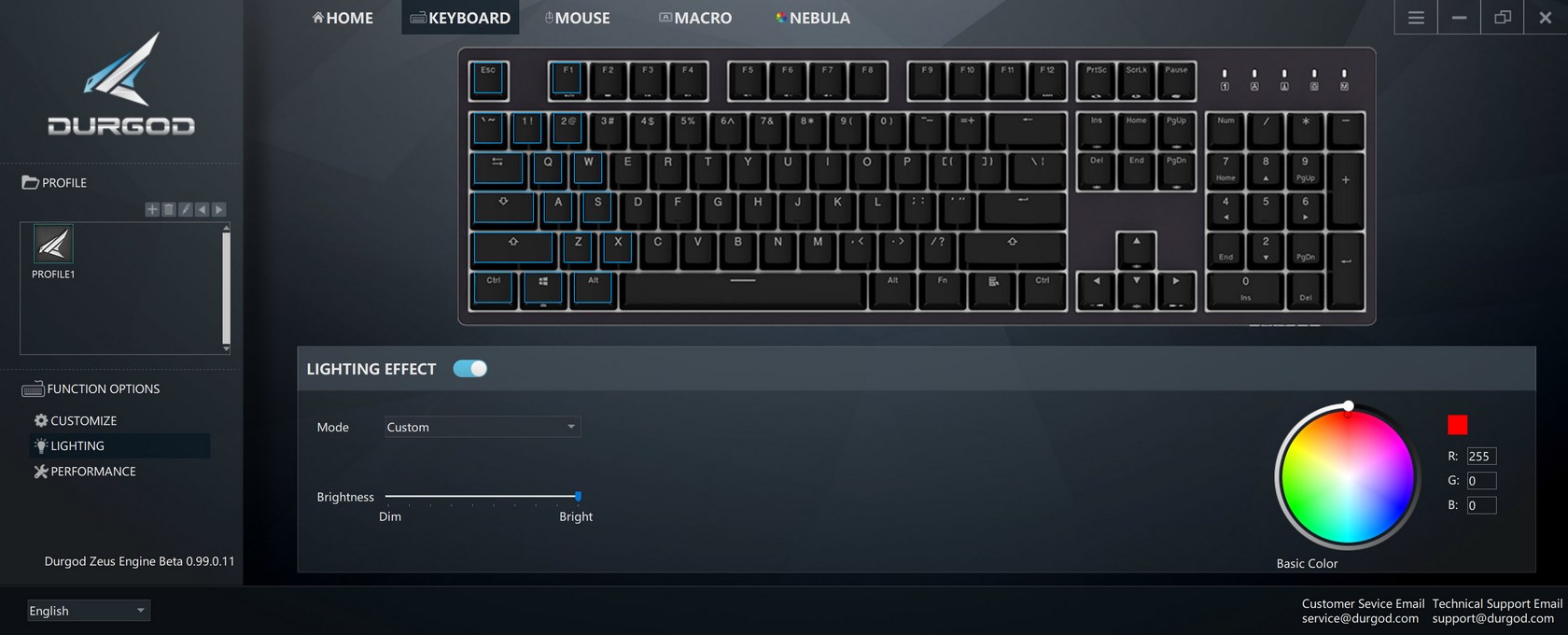Open the Mode dropdown showing Custom

pos(483,427)
